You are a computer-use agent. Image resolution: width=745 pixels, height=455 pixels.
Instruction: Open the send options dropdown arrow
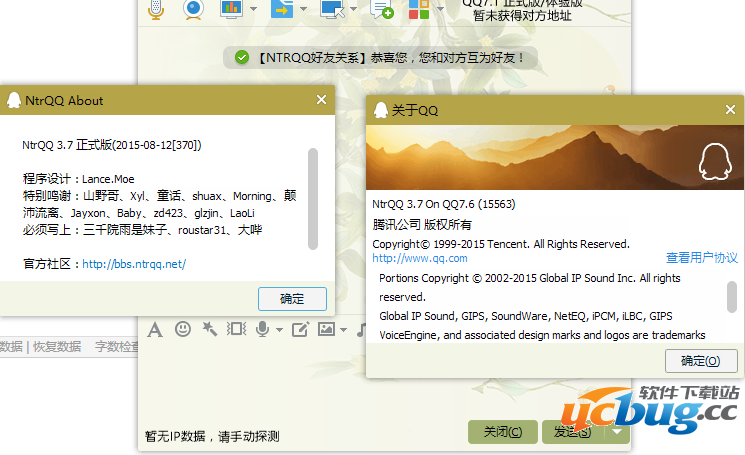pyautogui.click(x=619, y=432)
